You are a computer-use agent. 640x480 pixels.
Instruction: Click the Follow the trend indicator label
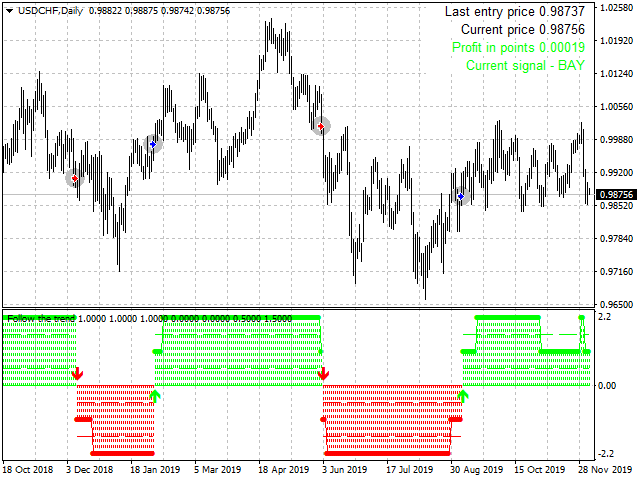point(42,318)
